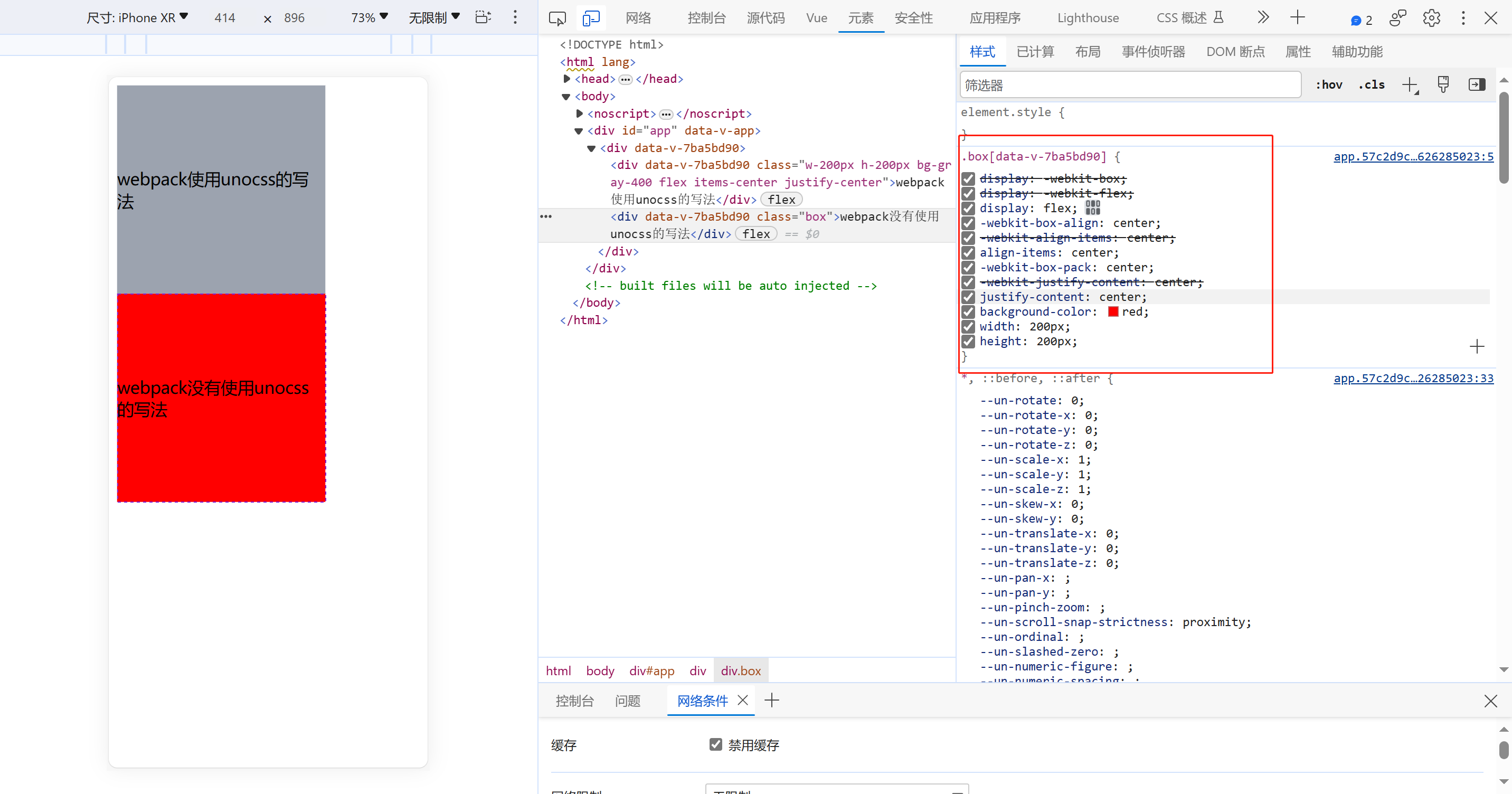The height and width of the screenshot is (794, 1512).
Task: Open the 已计算 styles tab
Action: pos(1035,52)
